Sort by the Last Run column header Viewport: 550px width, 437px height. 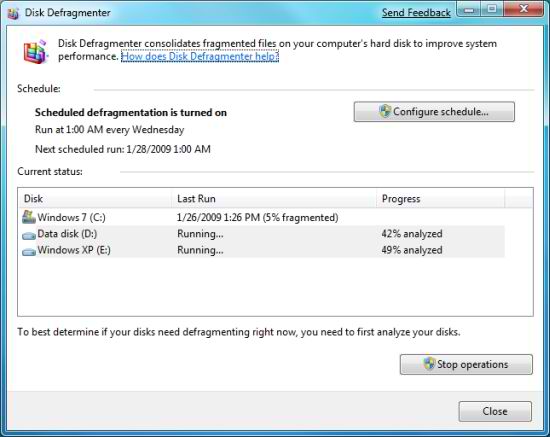[274, 199]
